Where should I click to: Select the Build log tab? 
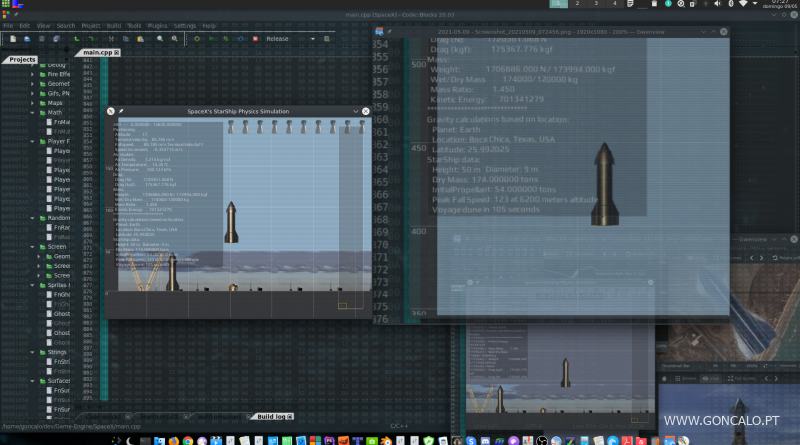click(x=271, y=416)
